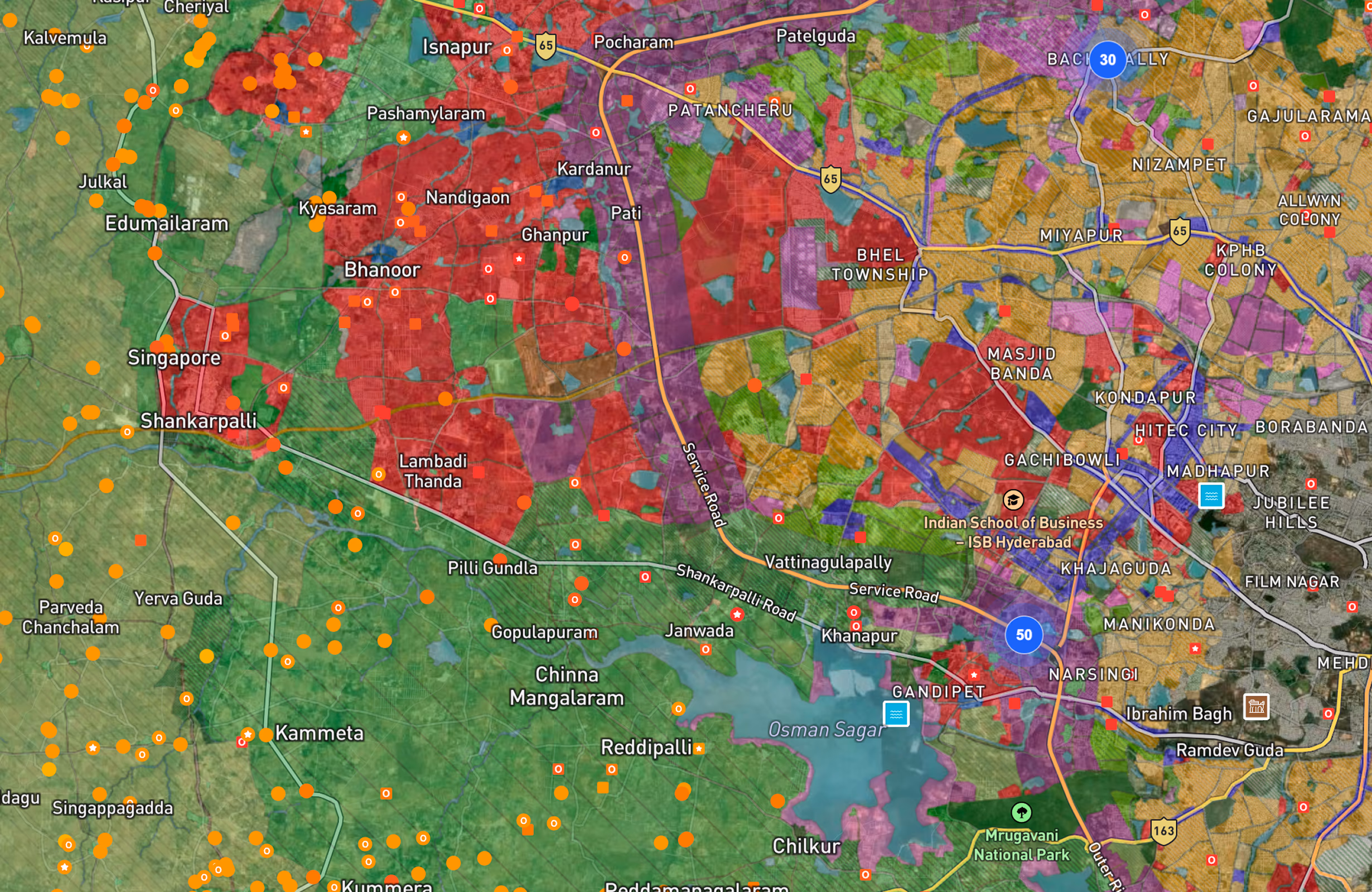The image size is (1372, 892).
Task: Click the graduation cap icon at ISB Hyderabad
Action: 1013,500
